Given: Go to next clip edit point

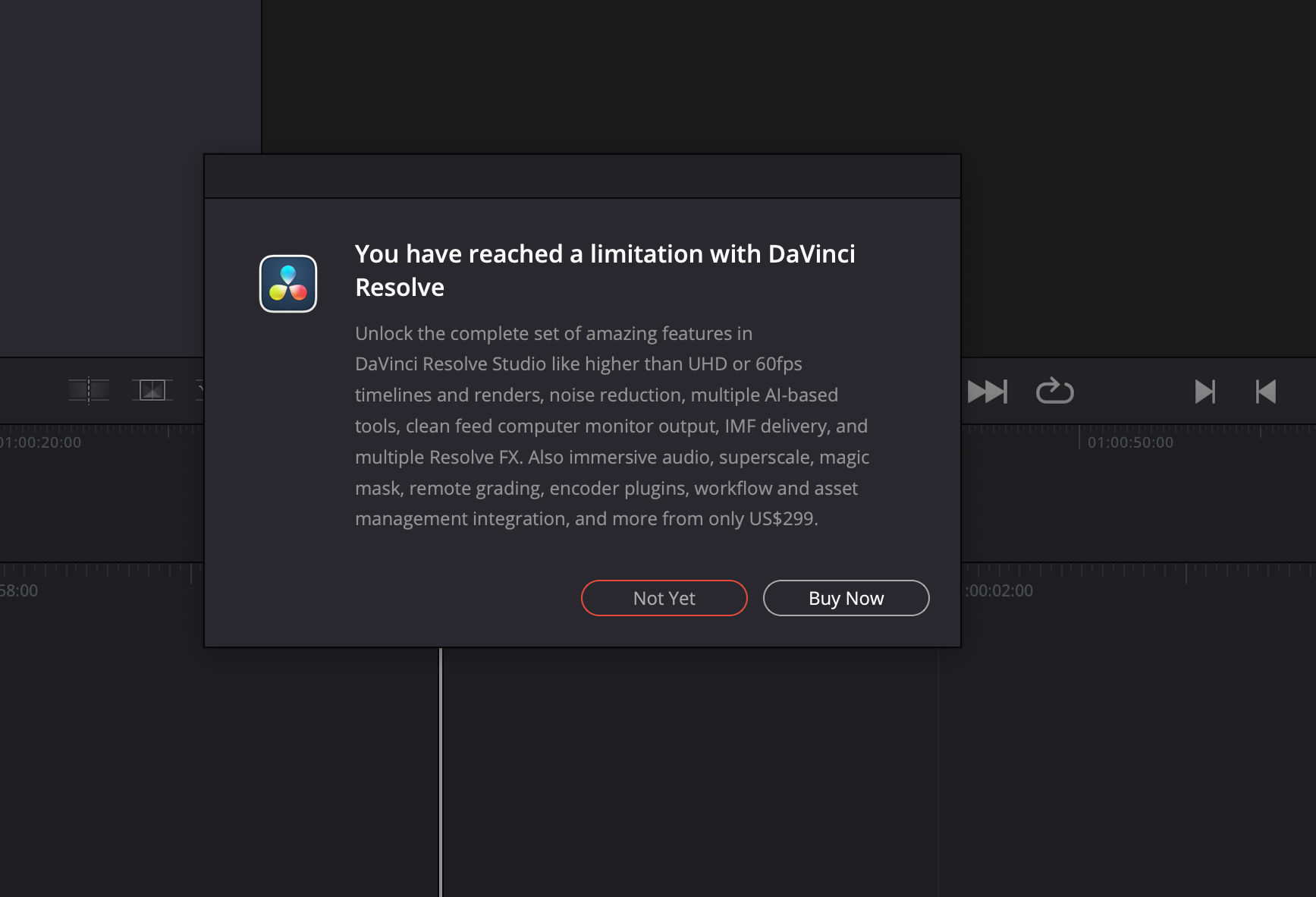Looking at the screenshot, I should [x=1205, y=392].
